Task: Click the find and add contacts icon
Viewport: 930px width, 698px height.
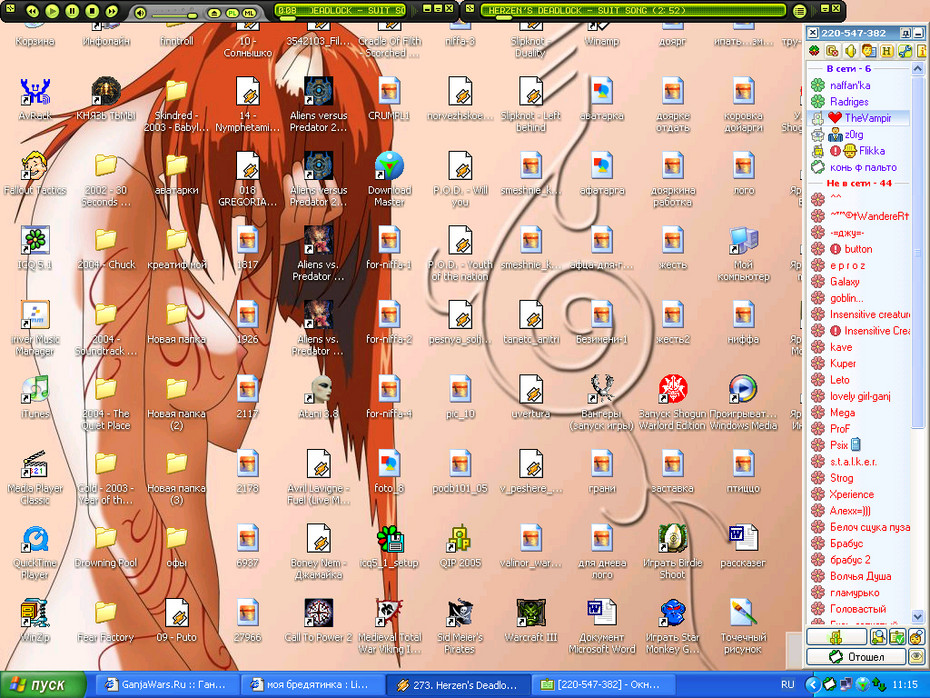Action: (x=878, y=638)
